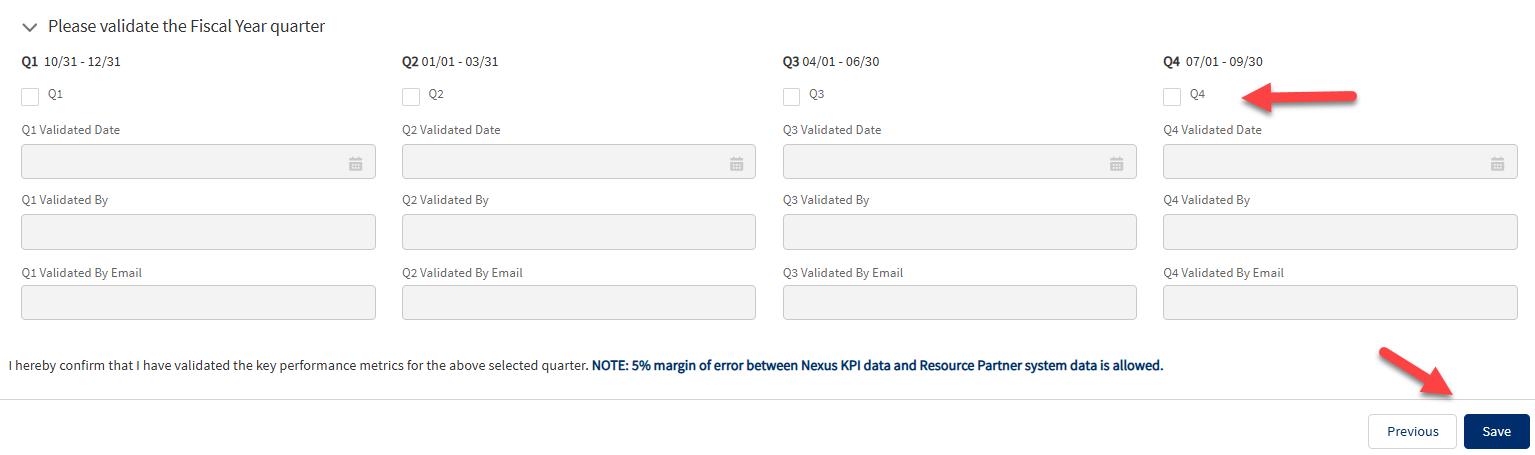The image size is (1535, 455).
Task: Check the Q1 quarter checkbox
Action: 30,96
